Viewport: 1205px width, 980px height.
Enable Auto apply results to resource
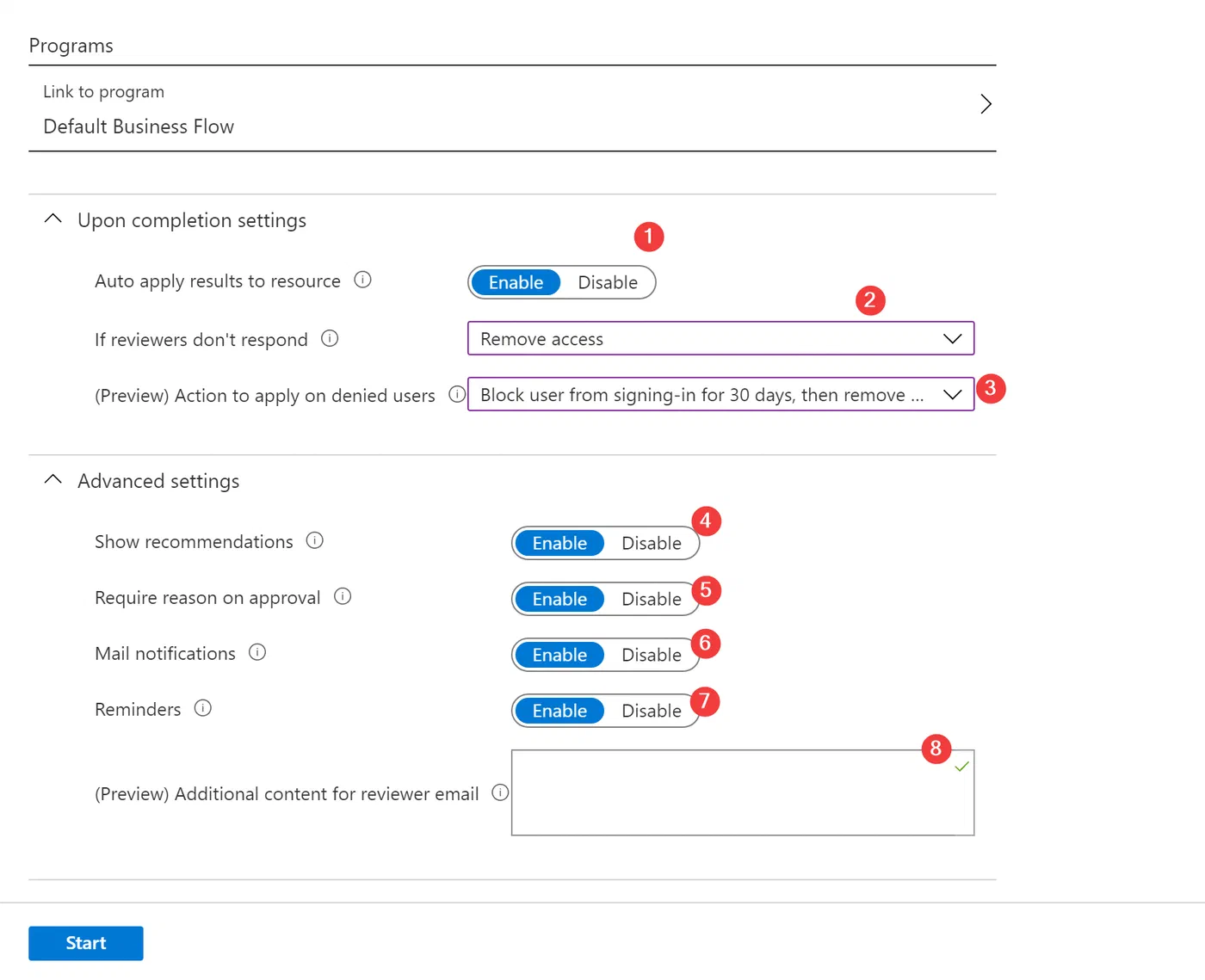(x=516, y=282)
